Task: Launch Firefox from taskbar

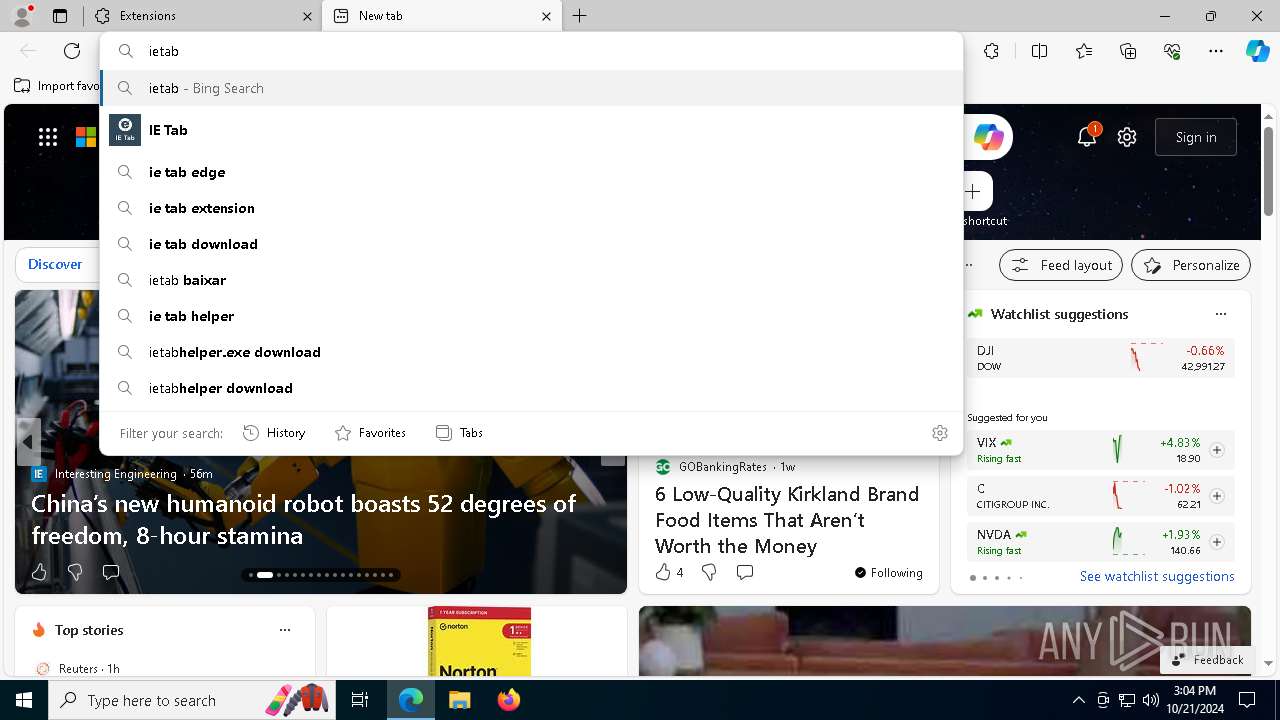Action: (x=508, y=700)
